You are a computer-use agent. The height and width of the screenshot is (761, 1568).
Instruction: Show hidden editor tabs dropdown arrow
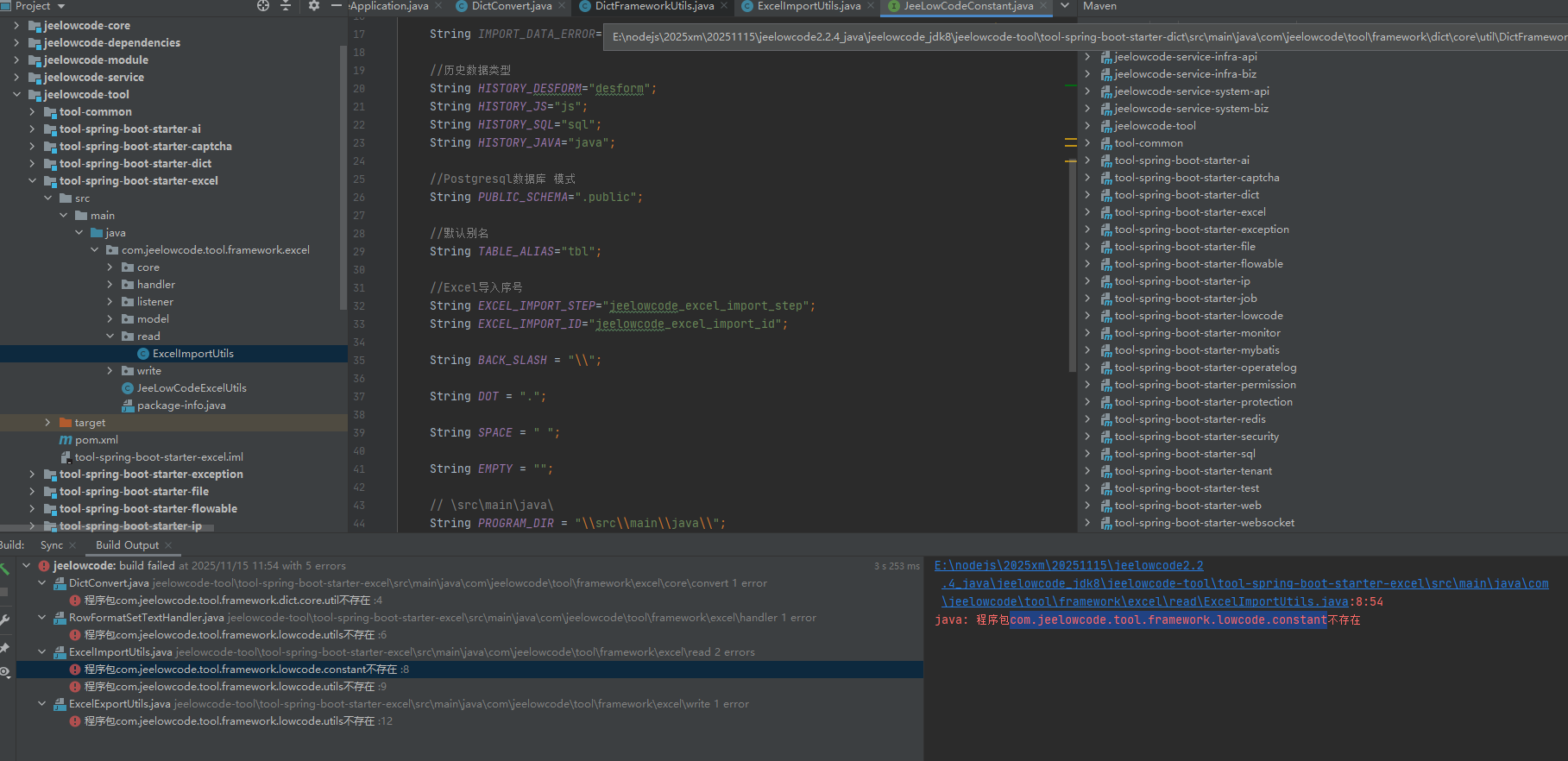1065,6
